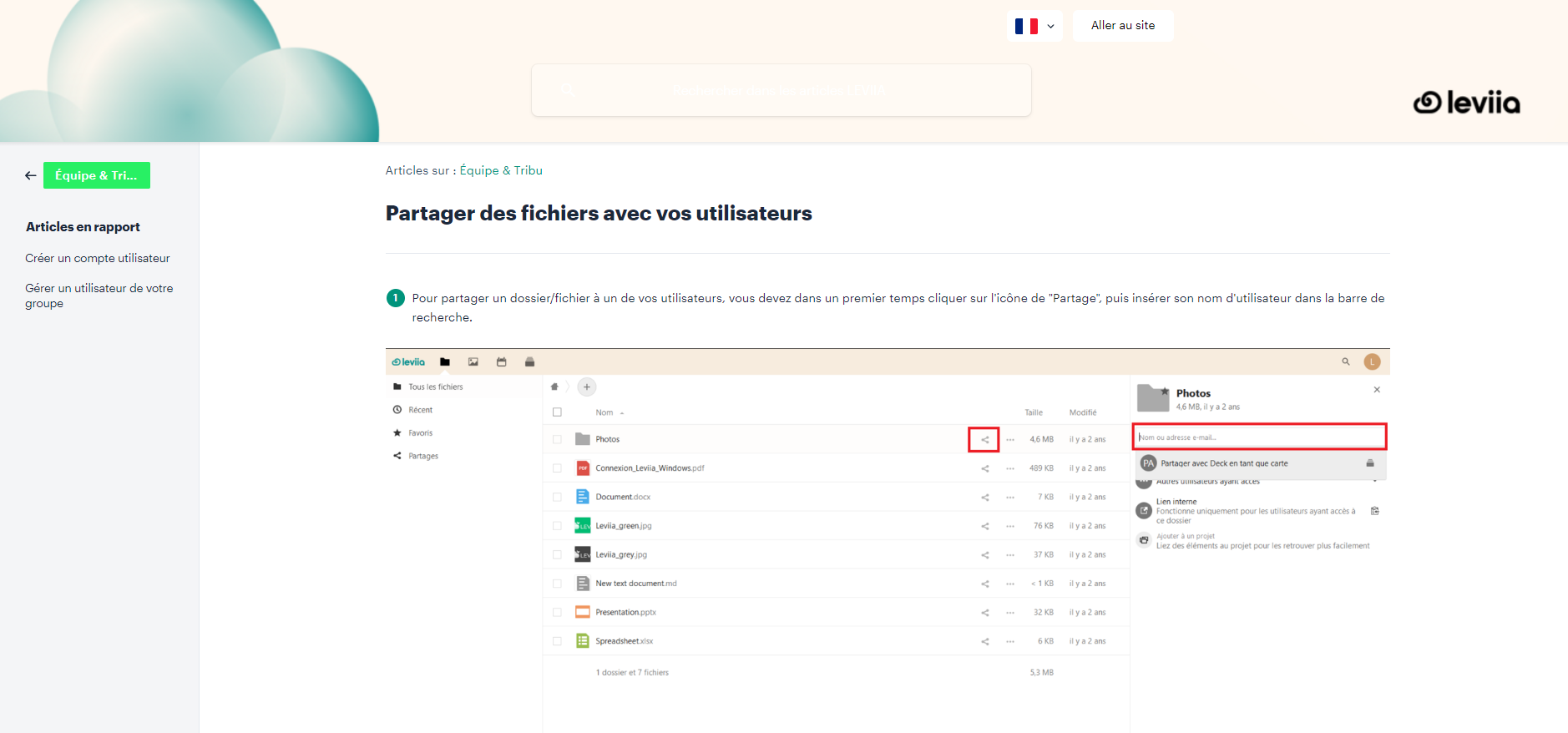Image resolution: width=1568 pixels, height=733 pixels.
Task: Open article Créer un compte utilisateur
Action: point(98,258)
